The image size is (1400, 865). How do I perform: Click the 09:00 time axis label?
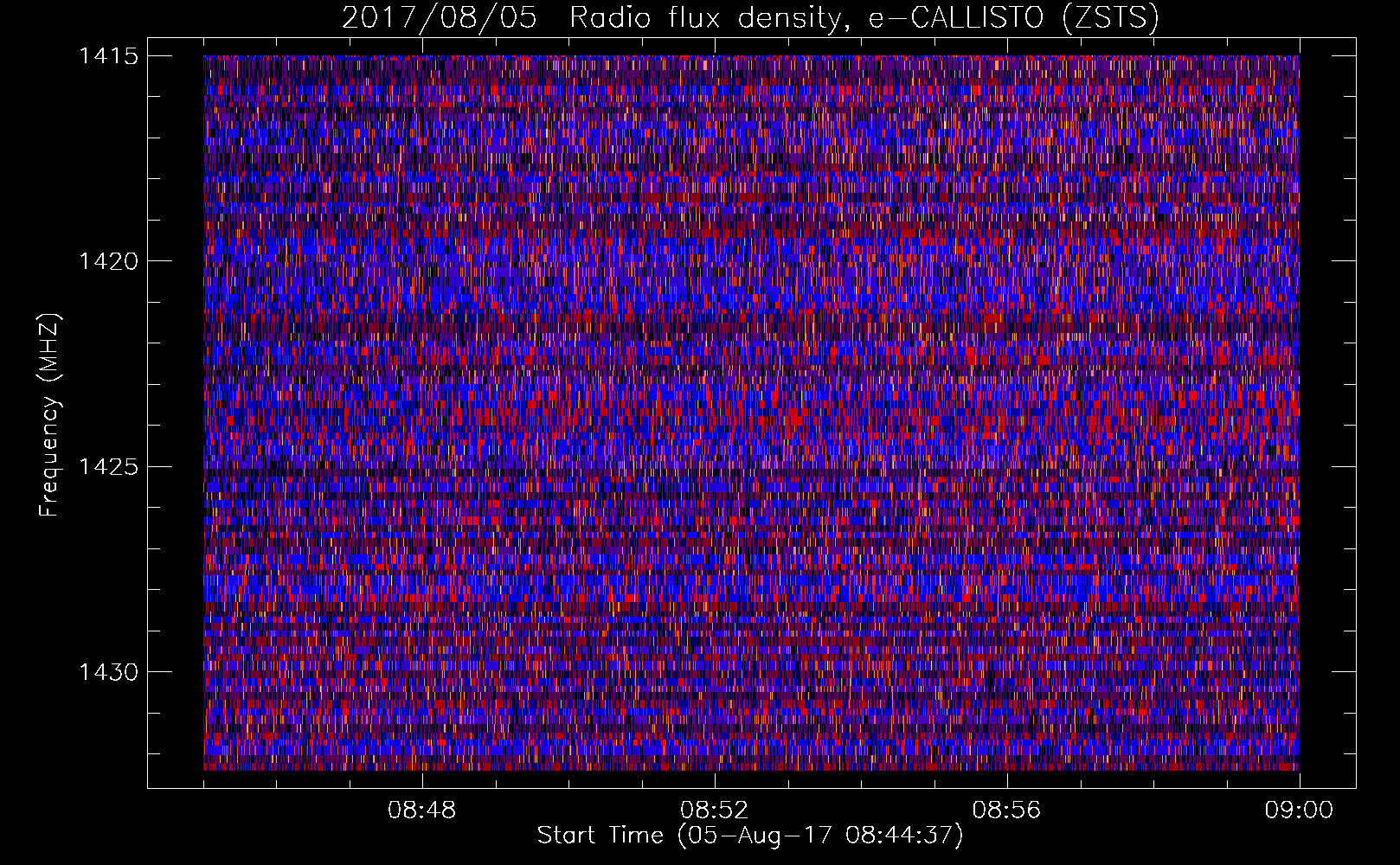point(1299,811)
